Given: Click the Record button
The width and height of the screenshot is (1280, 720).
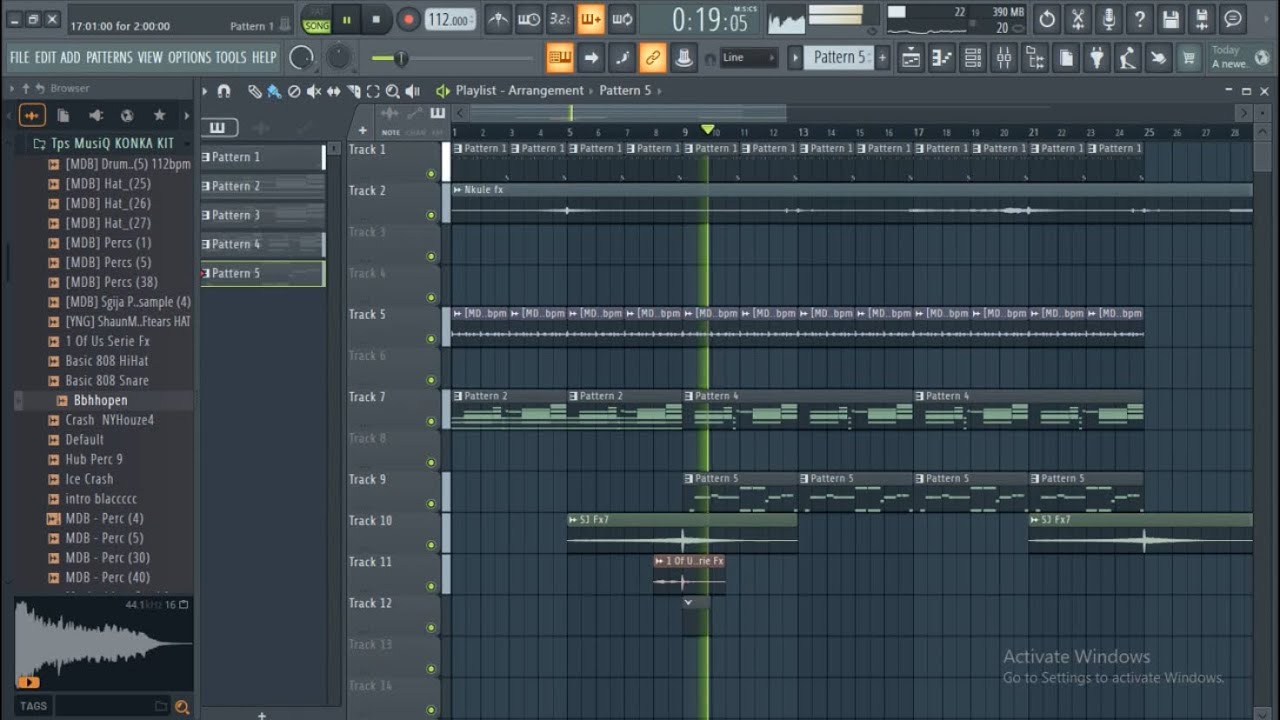Looking at the screenshot, I should coord(408,19).
